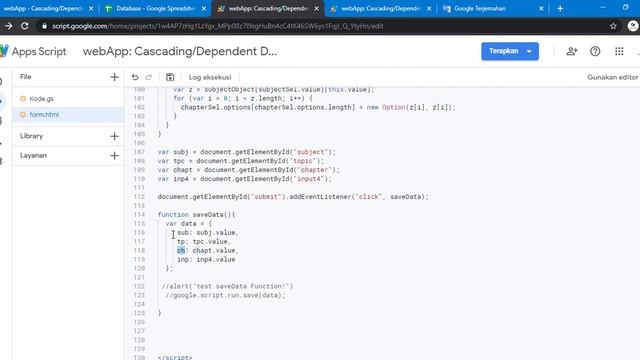Switch to the first webApp browser tab
This screenshot has height=360, width=640.
point(43,8)
